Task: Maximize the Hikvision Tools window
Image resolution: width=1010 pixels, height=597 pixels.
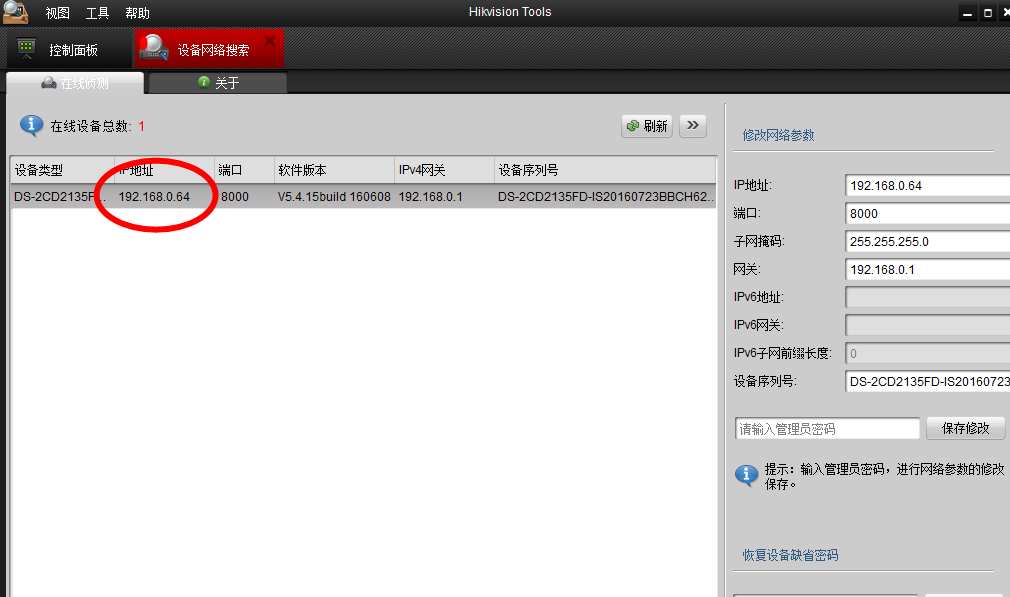Action: tap(987, 13)
